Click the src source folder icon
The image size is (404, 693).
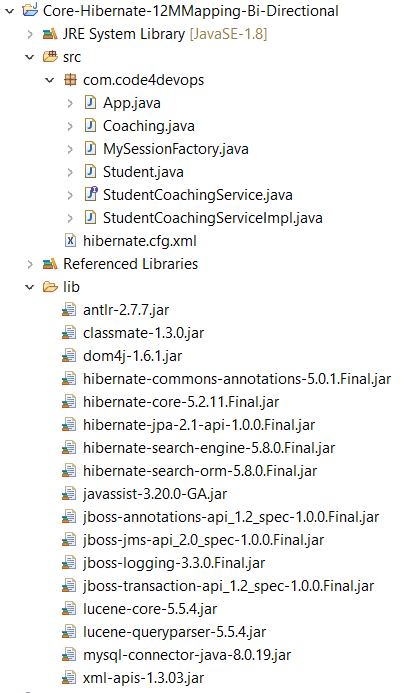tap(50, 57)
